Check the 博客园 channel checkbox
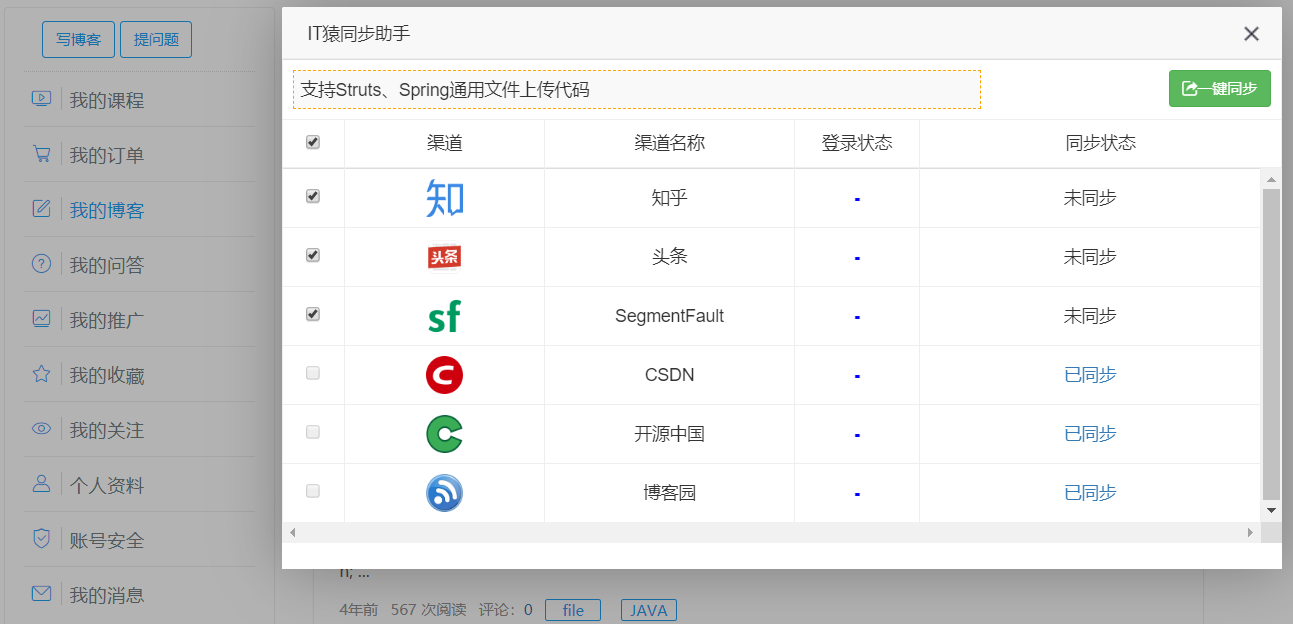Viewport: 1293px width, 624px height. [x=313, y=492]
